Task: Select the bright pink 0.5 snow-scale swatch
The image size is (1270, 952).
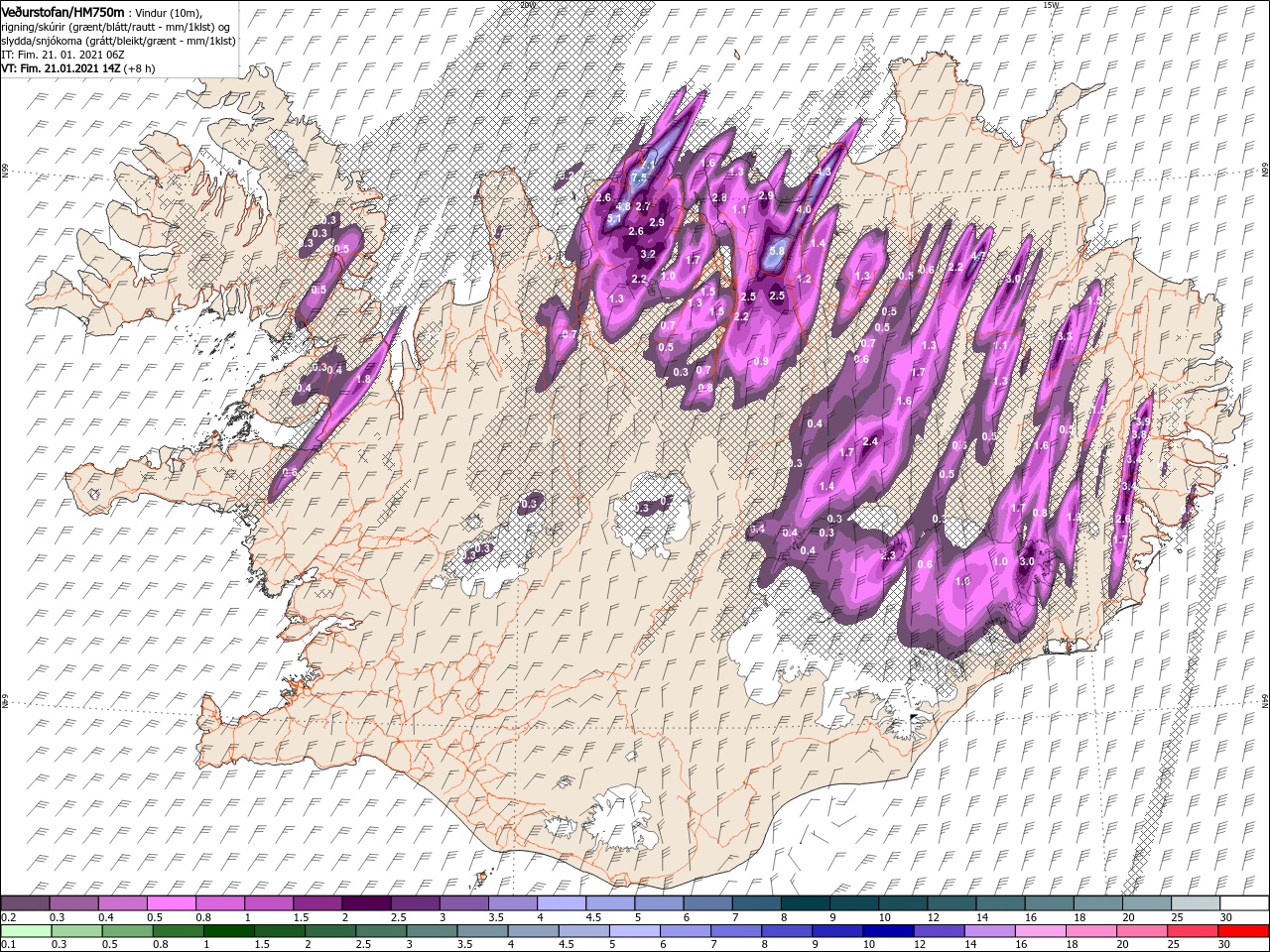Action: click(171, 903)
